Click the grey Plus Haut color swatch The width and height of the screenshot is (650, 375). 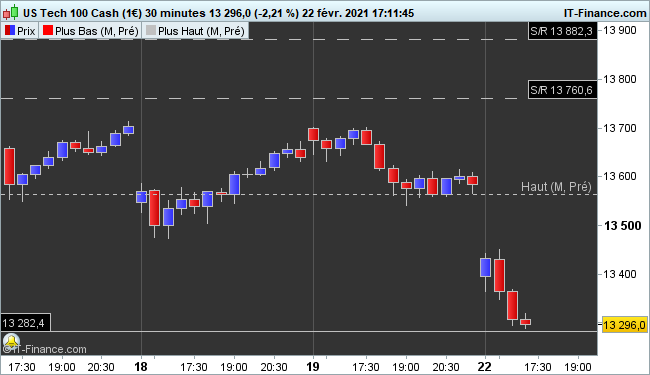point(151,31)
